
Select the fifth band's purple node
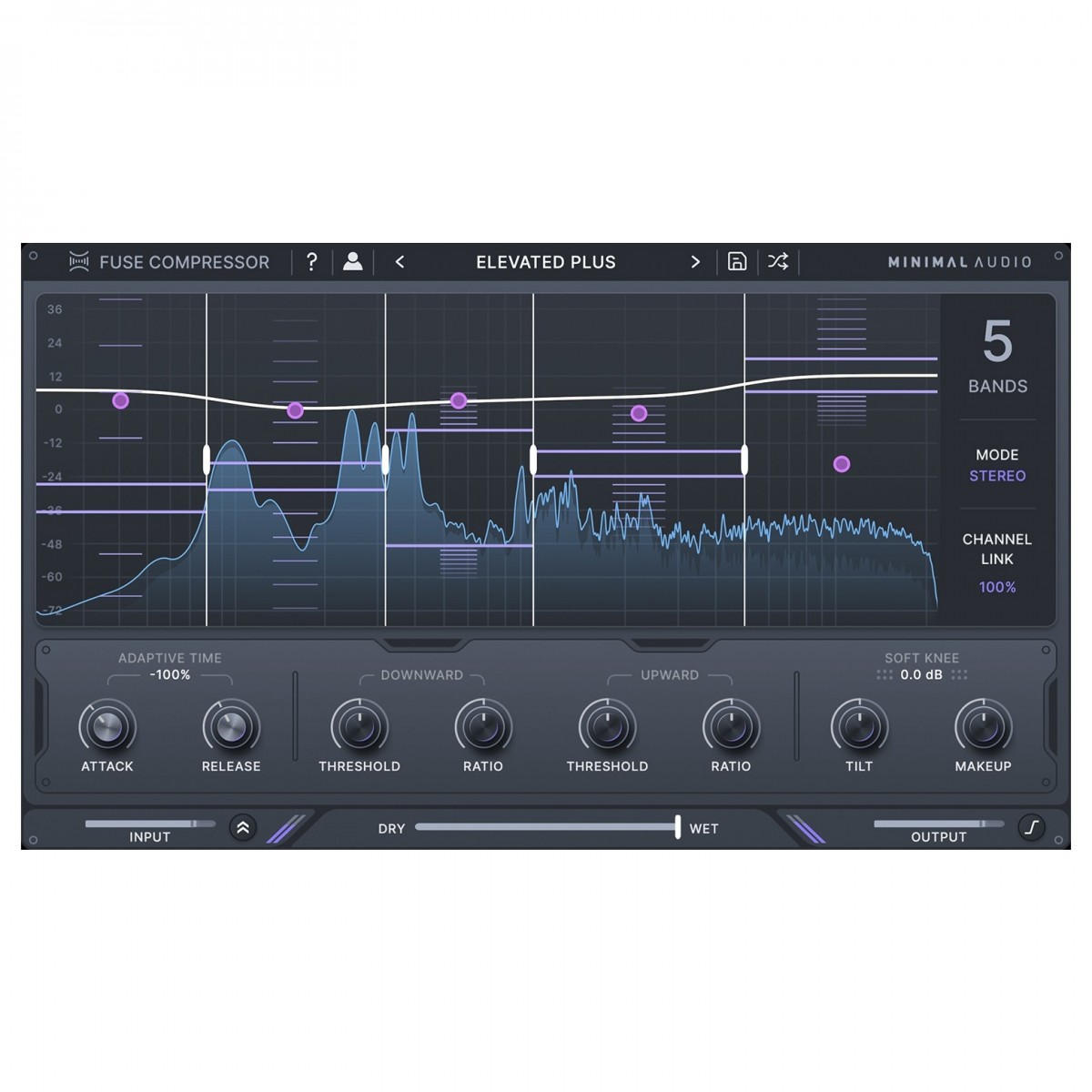[x=842, y=464]
